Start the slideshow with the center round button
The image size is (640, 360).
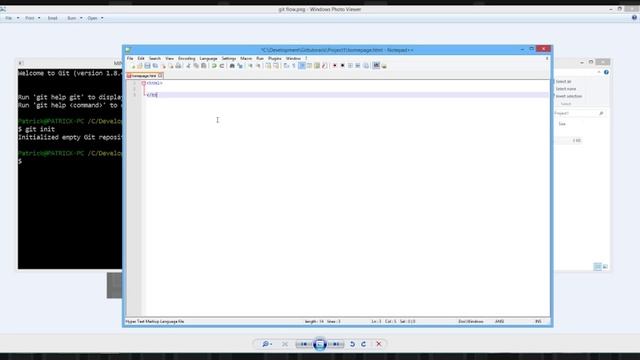[x=320, y=344]
